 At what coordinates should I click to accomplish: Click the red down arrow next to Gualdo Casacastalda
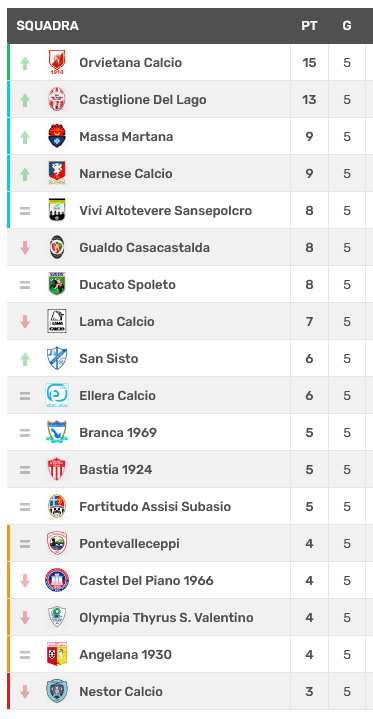coord(25,248)
